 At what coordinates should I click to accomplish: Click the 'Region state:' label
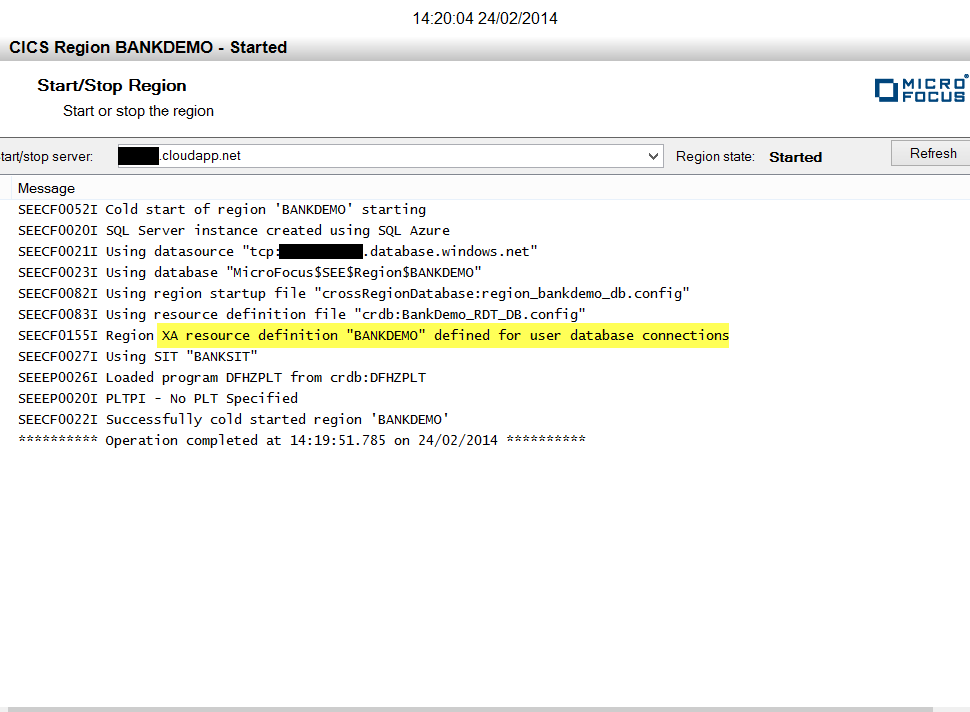point(715,157)
